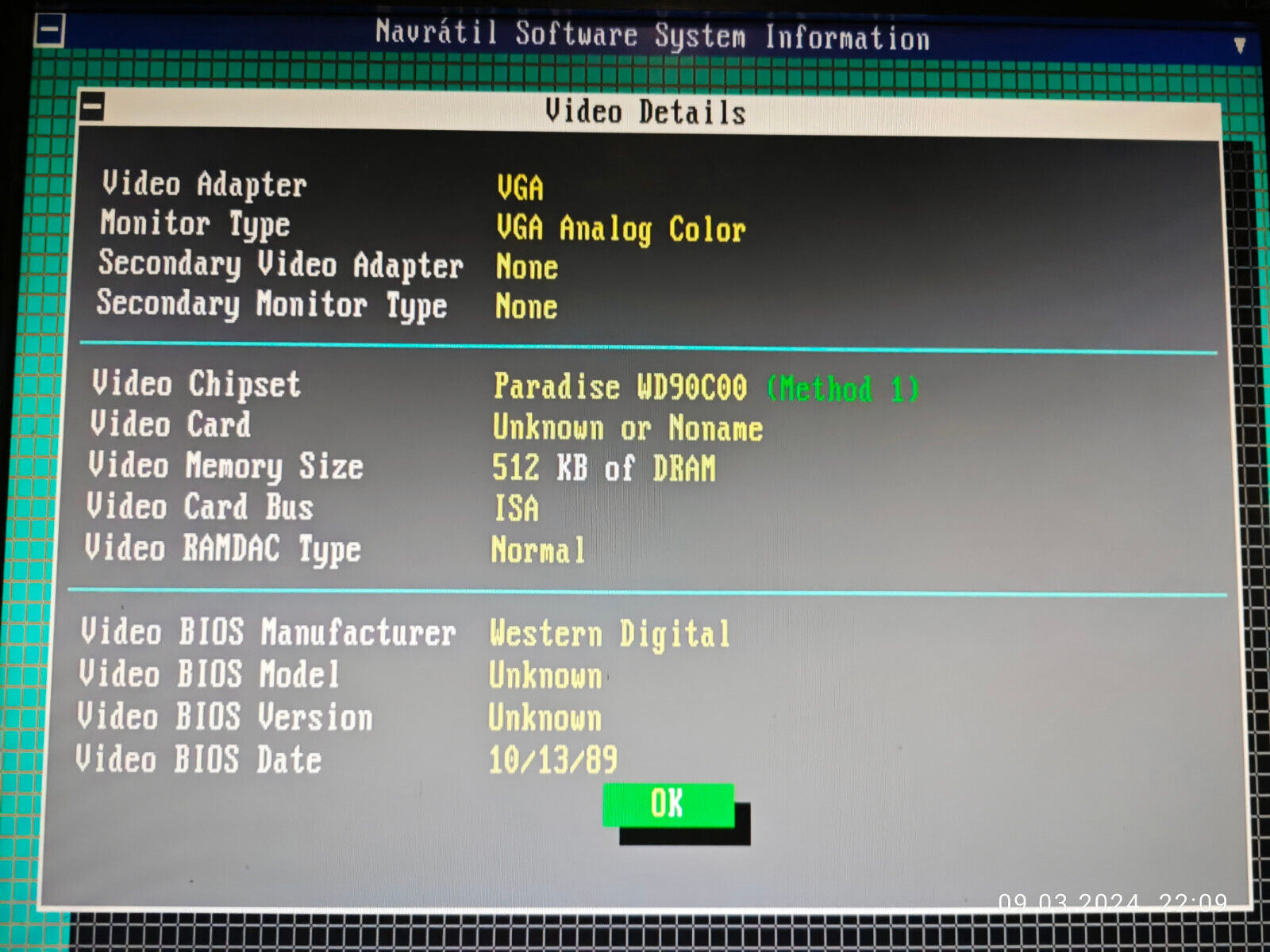Select the 'Video Card Bus' label
Image resolution: width=1270 pixels, height=952 pixels.
coord(200,507)
